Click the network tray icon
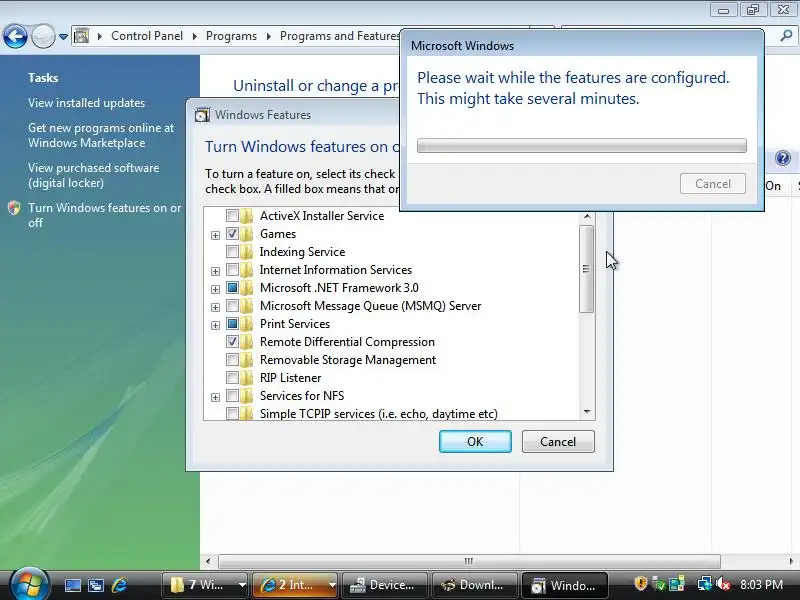800x600 pixels. 705,584
